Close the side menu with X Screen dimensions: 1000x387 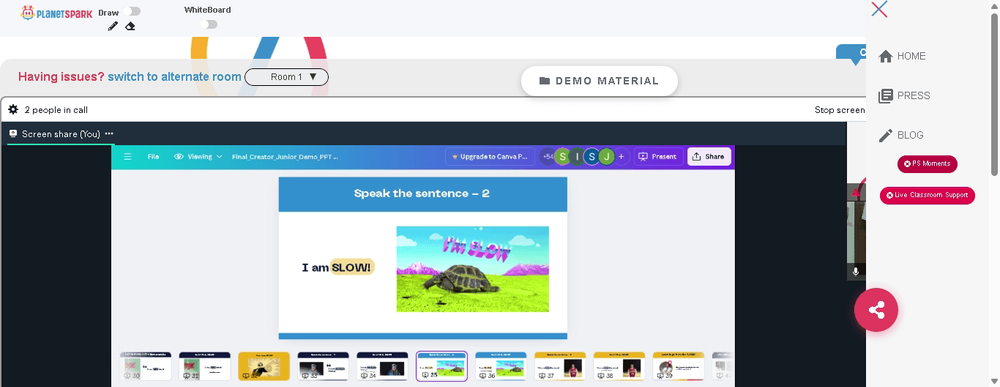[x=879, y=9]
